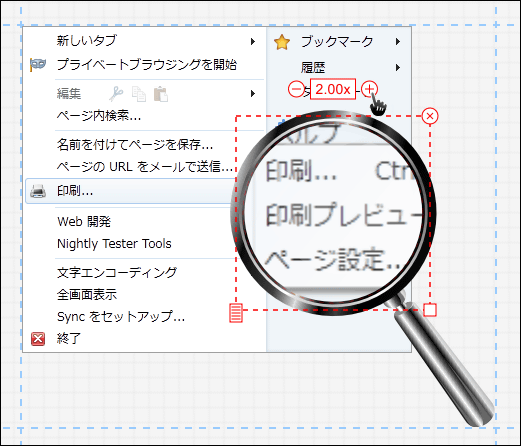Click the printer icon next to 印刷
Screen dimensions: 521x446
(38, 191)
